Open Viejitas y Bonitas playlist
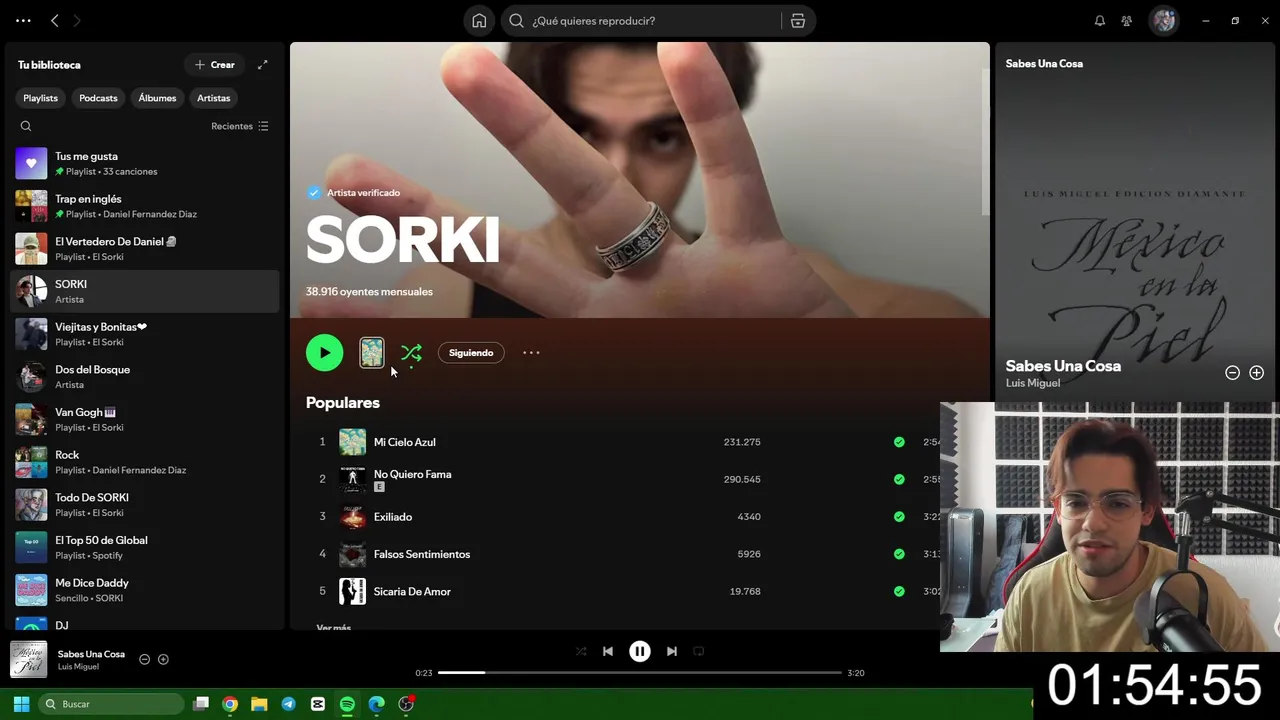Viewport: 1280px width, 720px height. [x=145, y=334]
